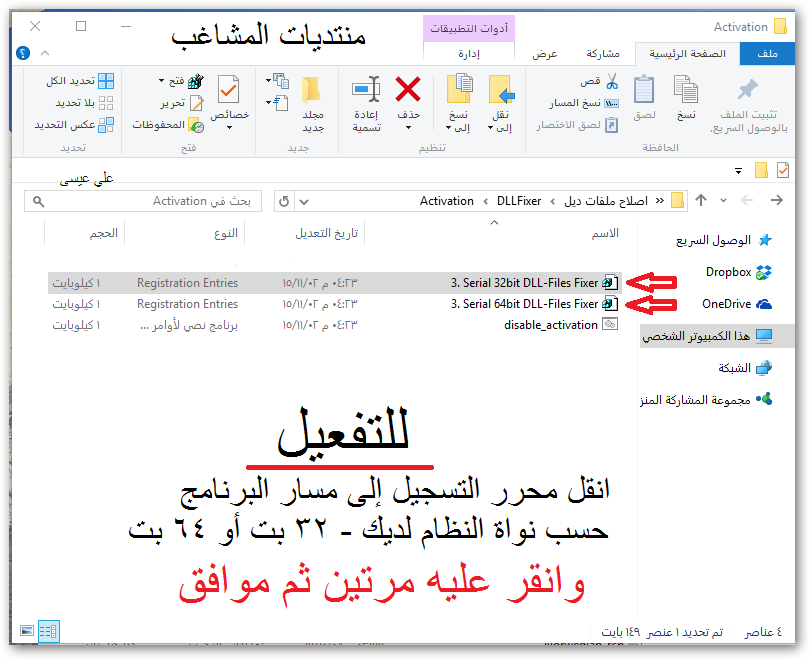809x659 pixels.
Task: Switch to large thumbnails view toggle
Action: 26,631
